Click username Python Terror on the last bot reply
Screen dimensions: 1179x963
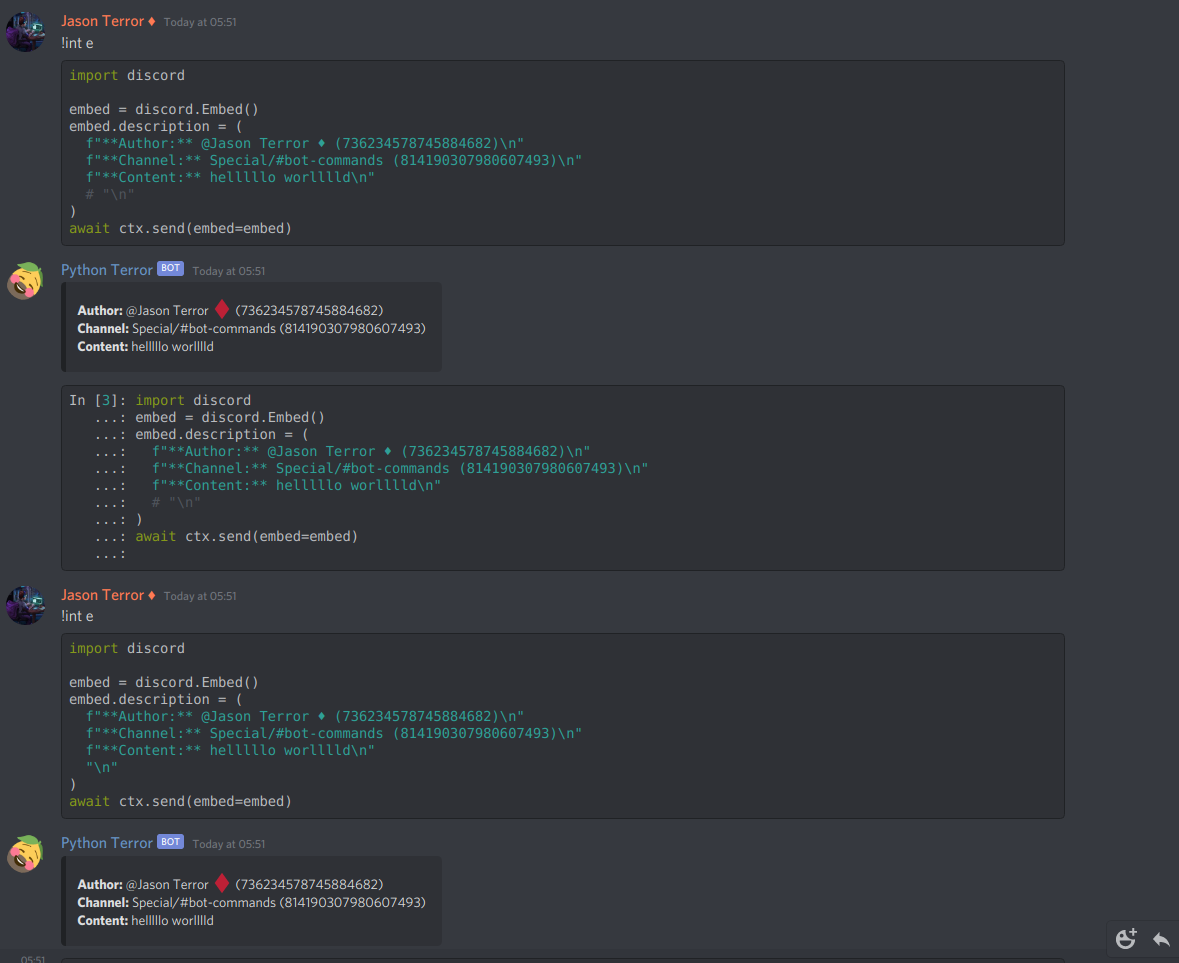click(x=107, y=843)
